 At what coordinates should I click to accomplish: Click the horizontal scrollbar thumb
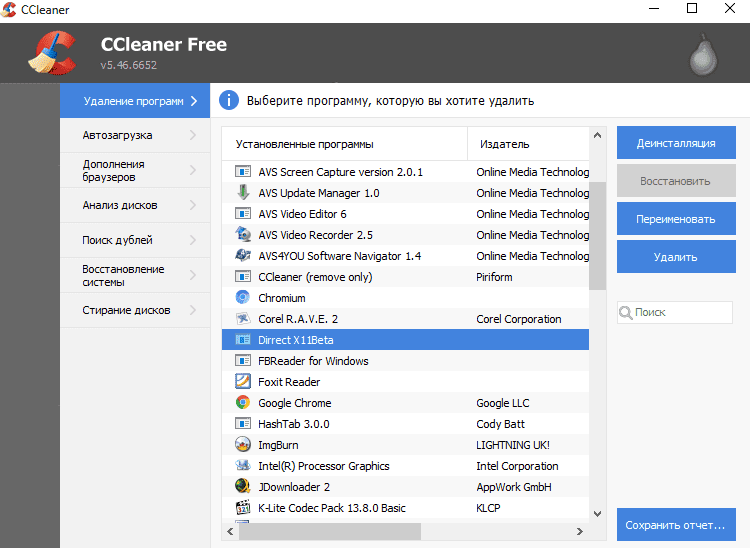(x=330, y=531)
